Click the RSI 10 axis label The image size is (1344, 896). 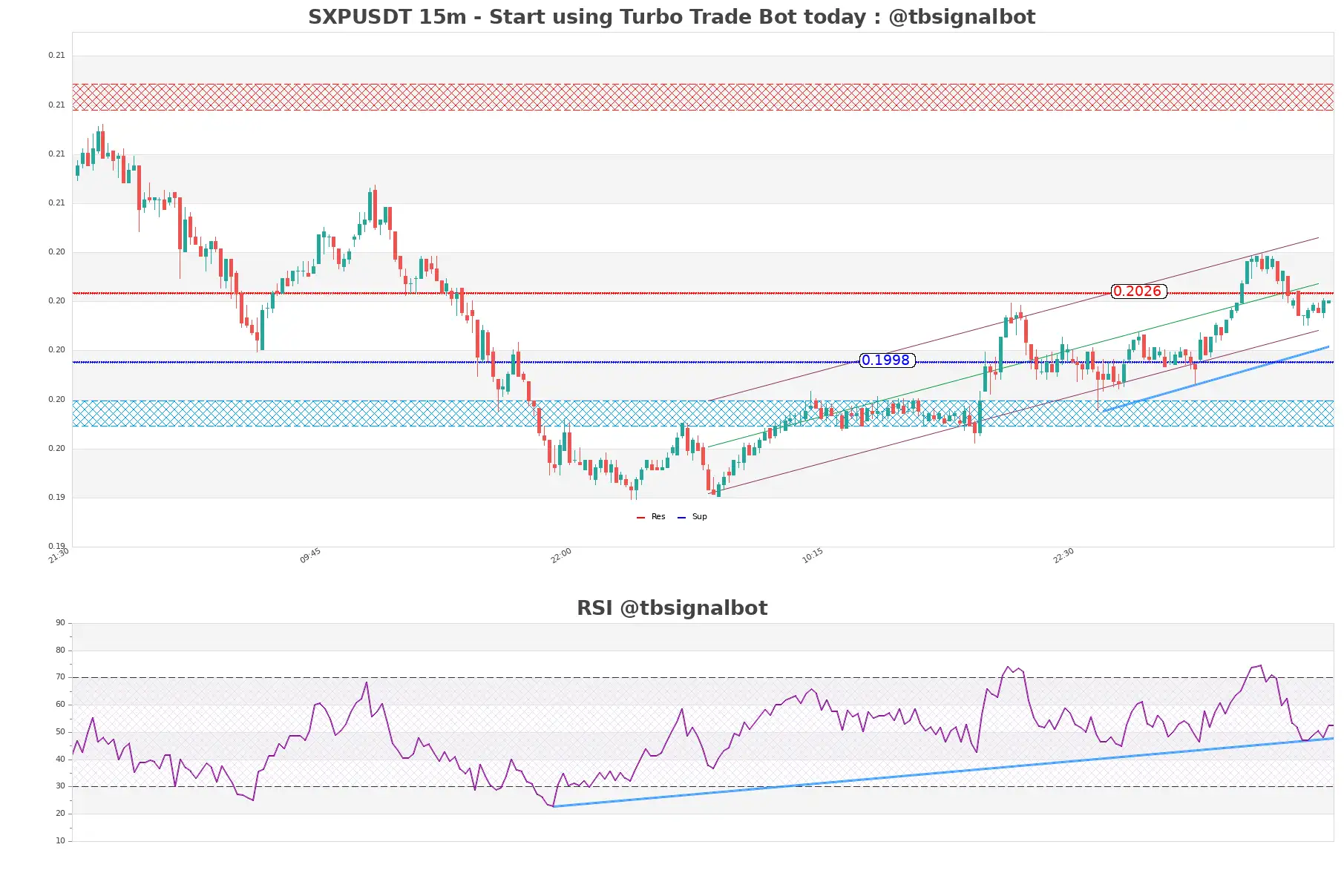(x=60, y=841)
